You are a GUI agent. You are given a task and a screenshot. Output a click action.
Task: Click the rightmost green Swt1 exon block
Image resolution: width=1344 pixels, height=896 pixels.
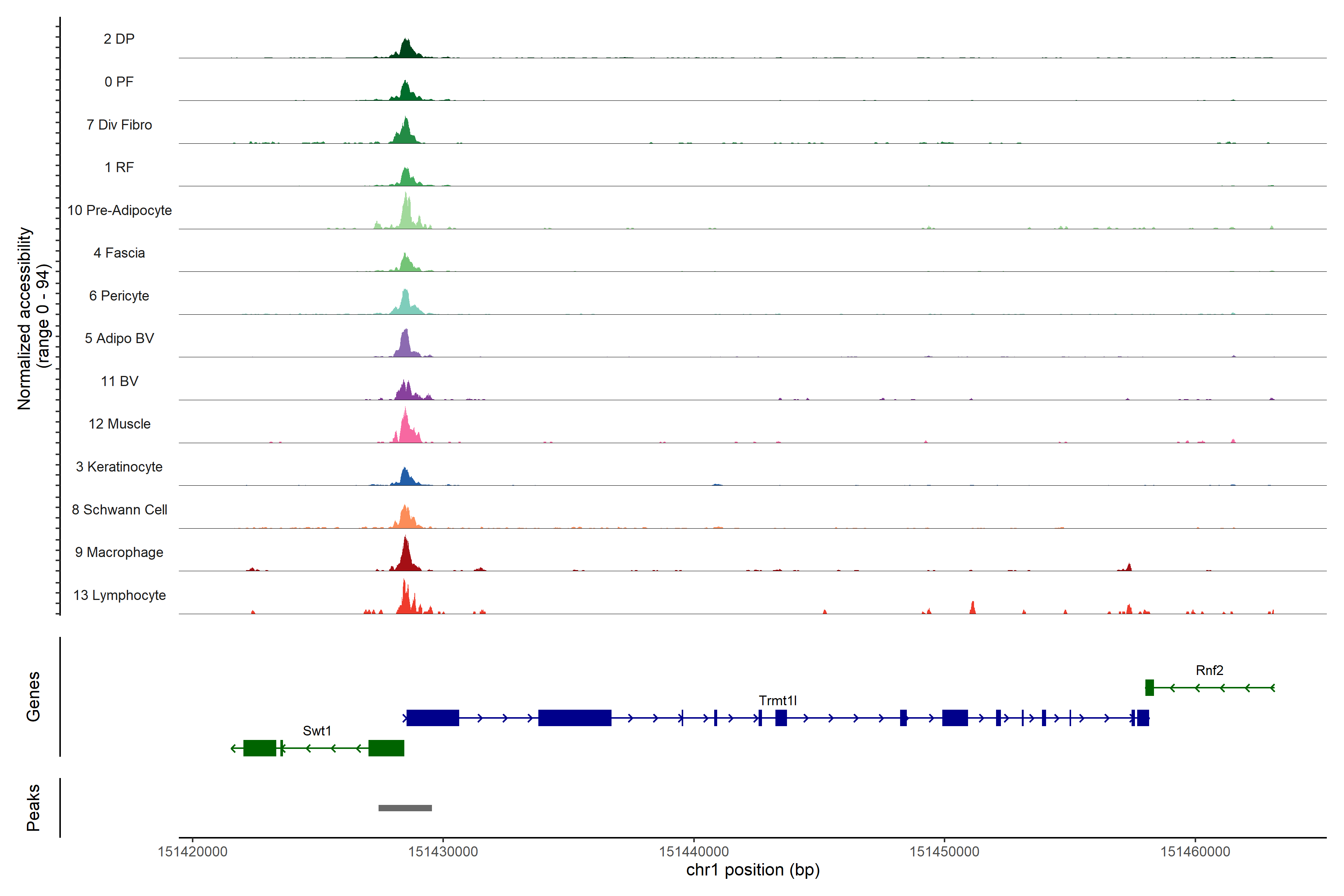pos(386,748)
